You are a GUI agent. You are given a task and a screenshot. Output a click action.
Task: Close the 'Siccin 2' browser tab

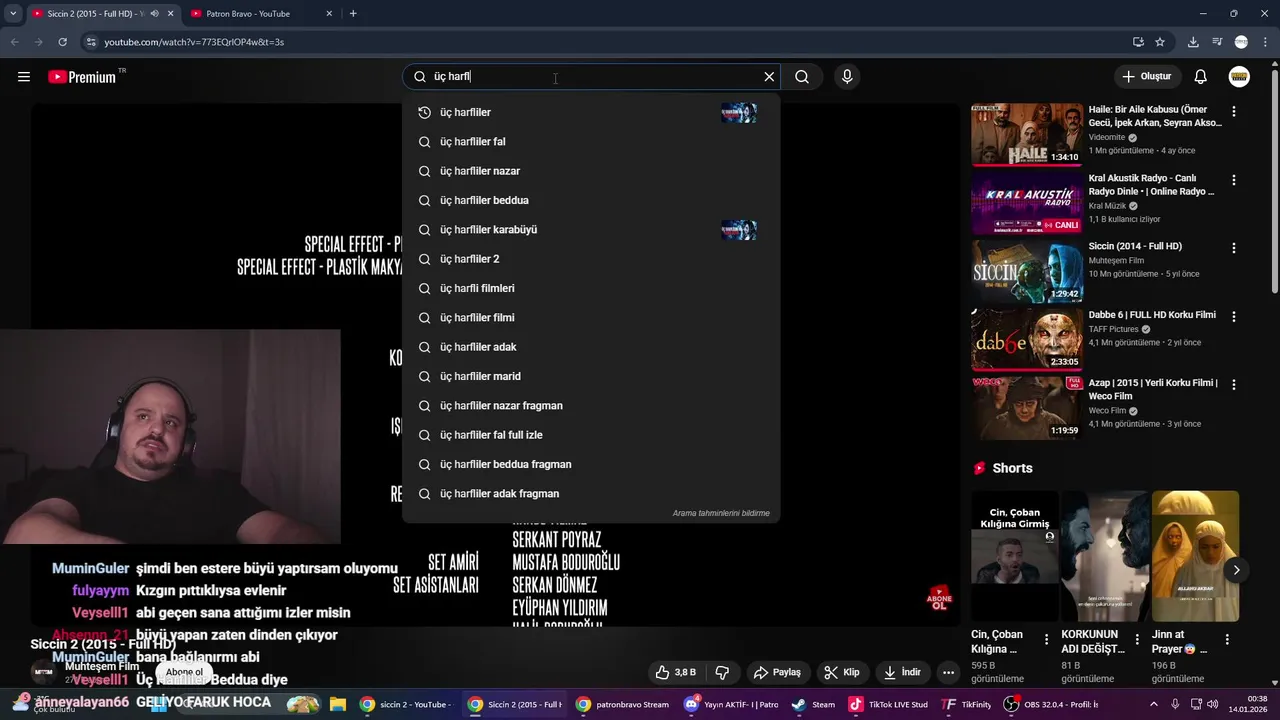[x=171, y=14]
